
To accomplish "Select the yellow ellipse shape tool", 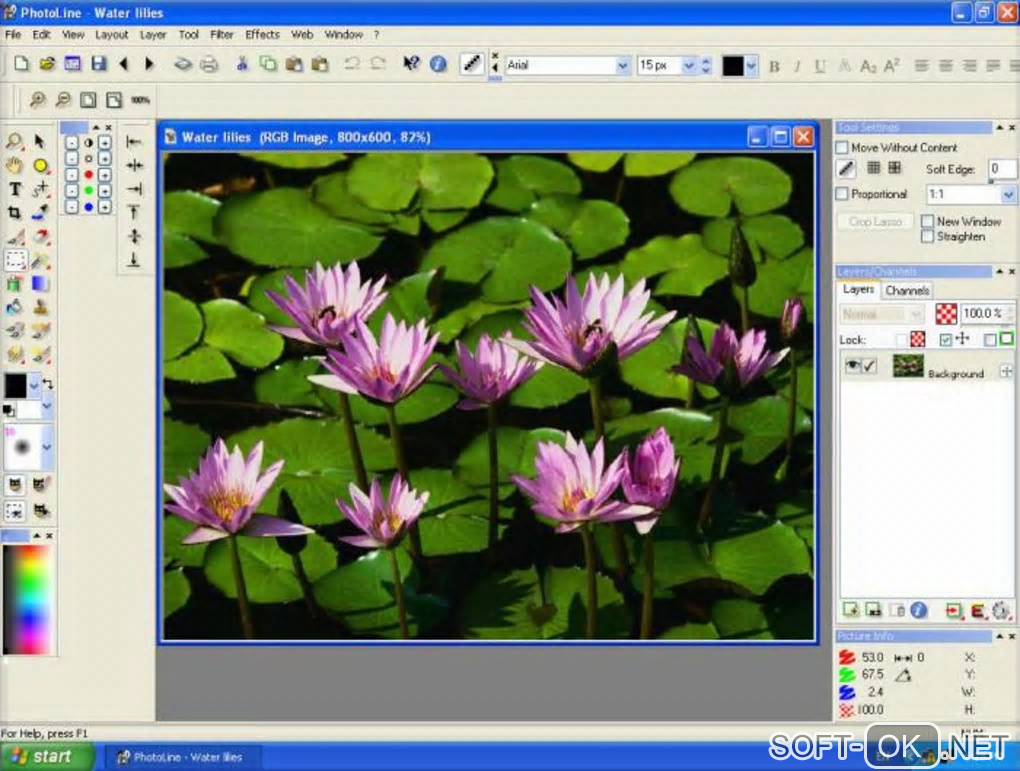I will (x=40, y=165).
